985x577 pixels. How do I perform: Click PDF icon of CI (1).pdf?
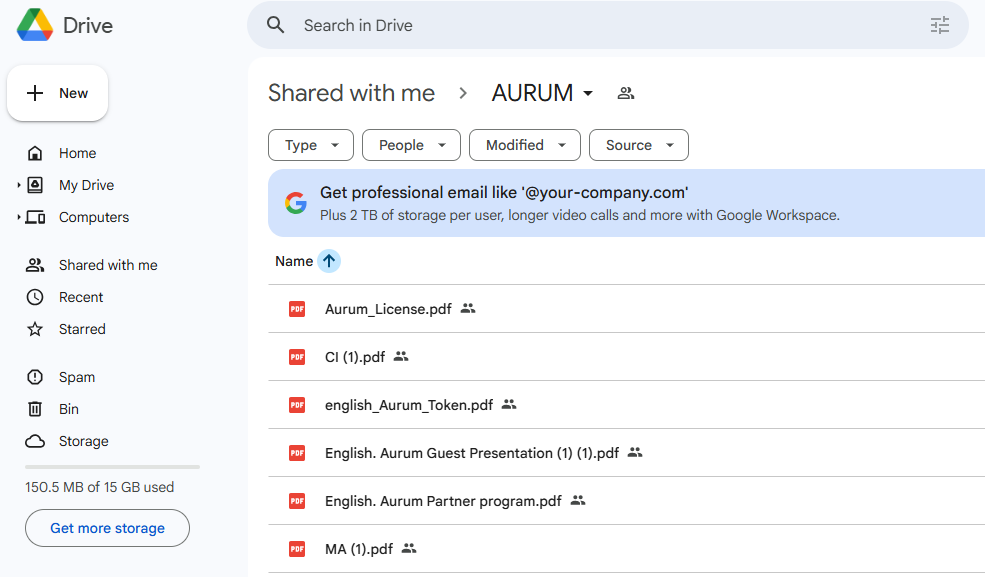(297, 357)
